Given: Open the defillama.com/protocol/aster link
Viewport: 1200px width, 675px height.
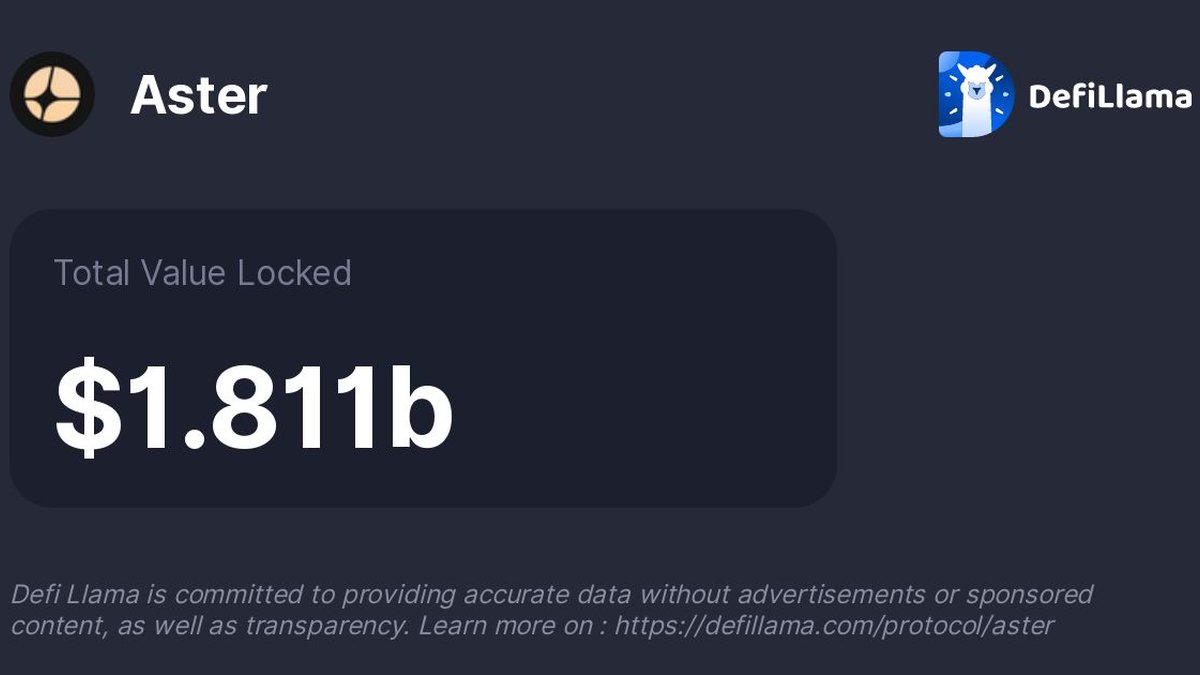Looking at the screenshot, I should 834,626.
